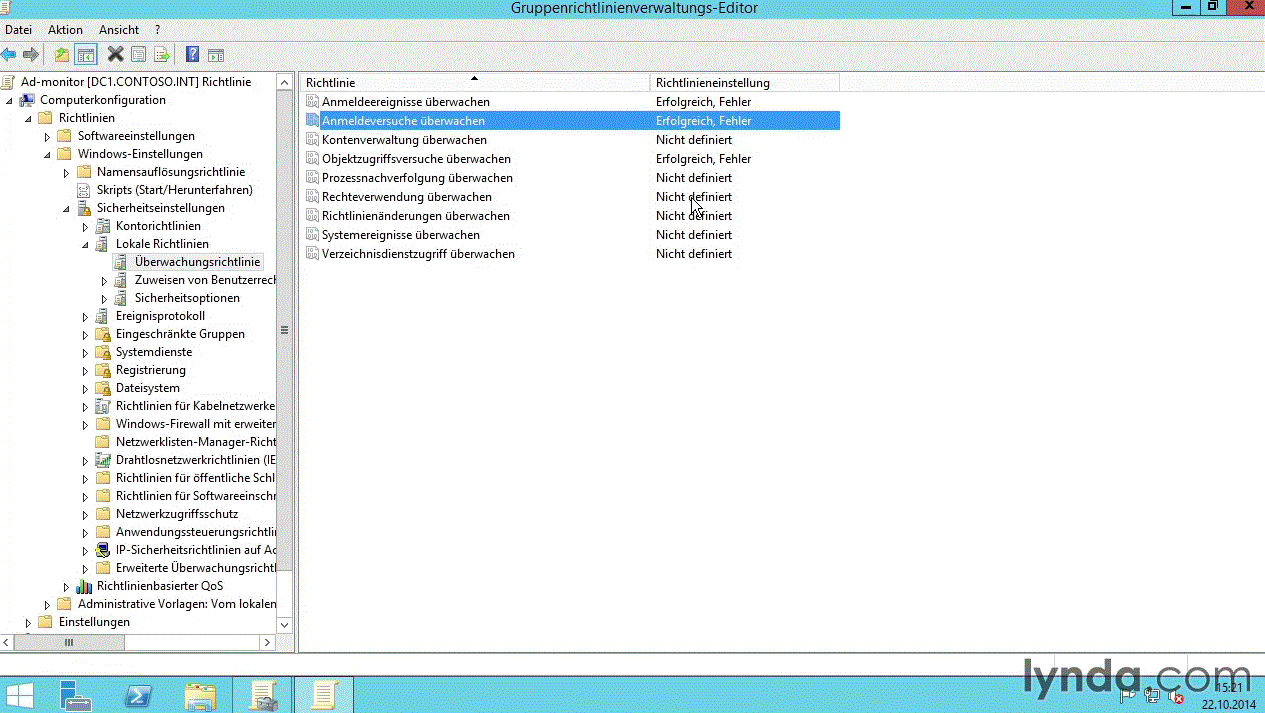Open Help with the question mark icon

(192, 54)
